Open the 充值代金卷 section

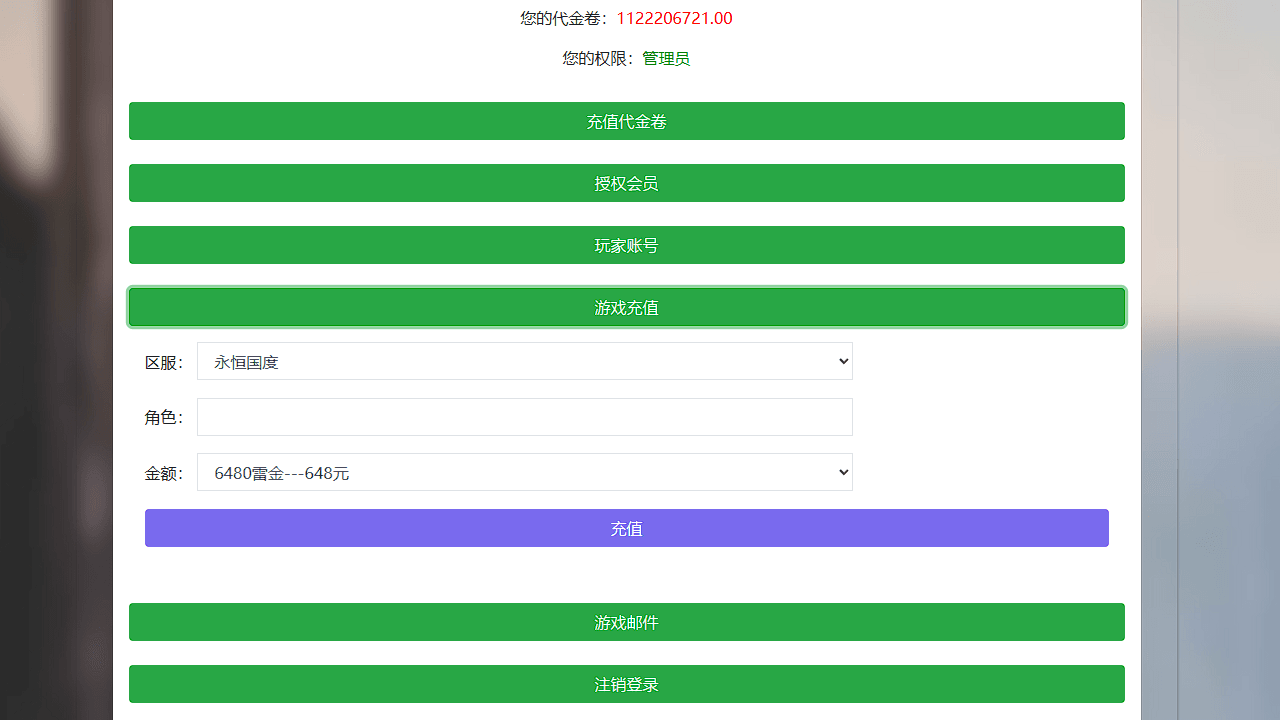626,121
